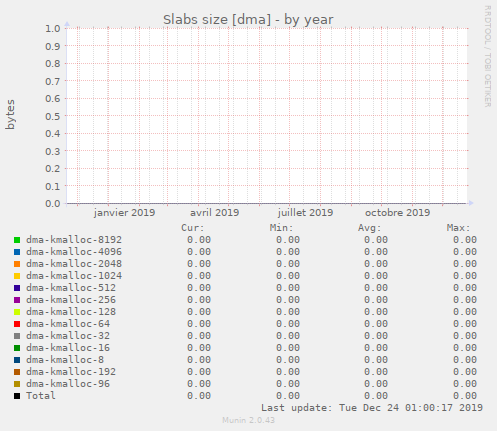Select the dma-kmalloc-96 legend label

pos(68,384)
